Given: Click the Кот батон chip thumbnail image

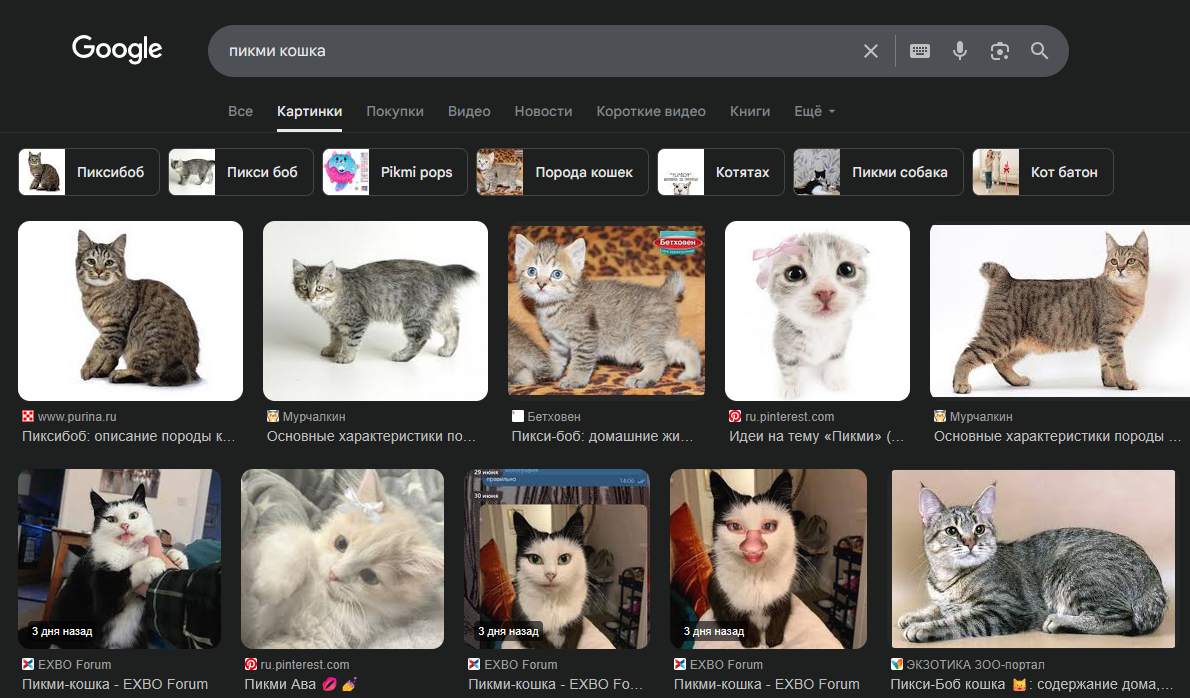Looking at the screenshot, I should 996,172.
